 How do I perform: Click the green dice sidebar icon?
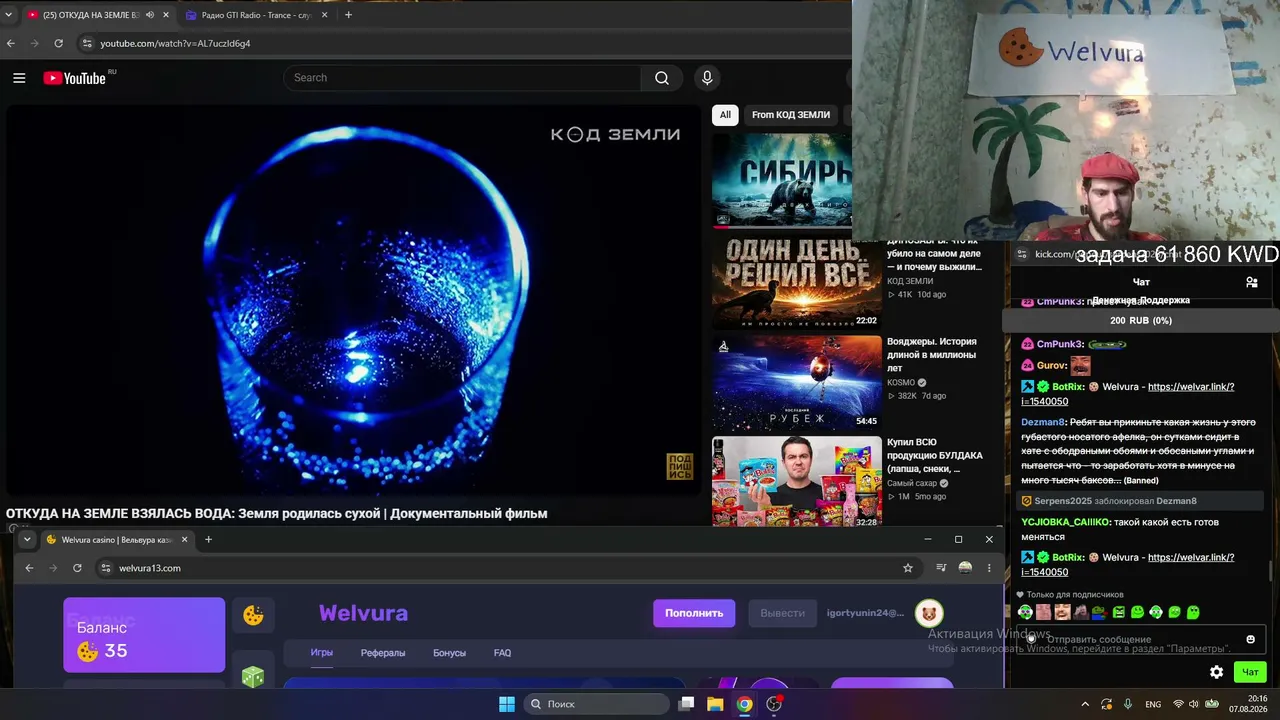pyautogui.click(x=253, y=677)
